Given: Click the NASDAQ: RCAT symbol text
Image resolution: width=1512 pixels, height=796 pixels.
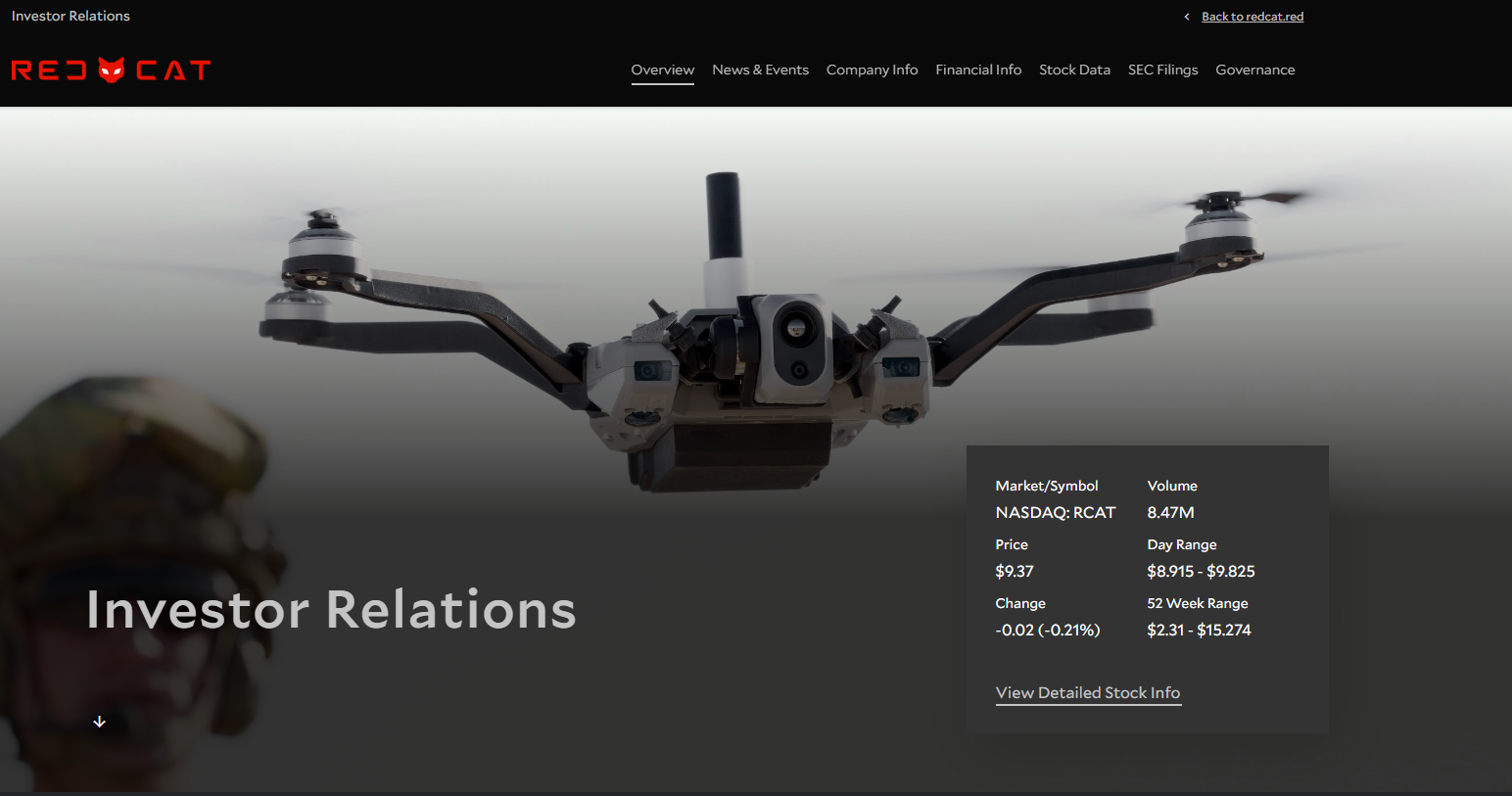Looking at the screenshot, I should click(1056, 513).
